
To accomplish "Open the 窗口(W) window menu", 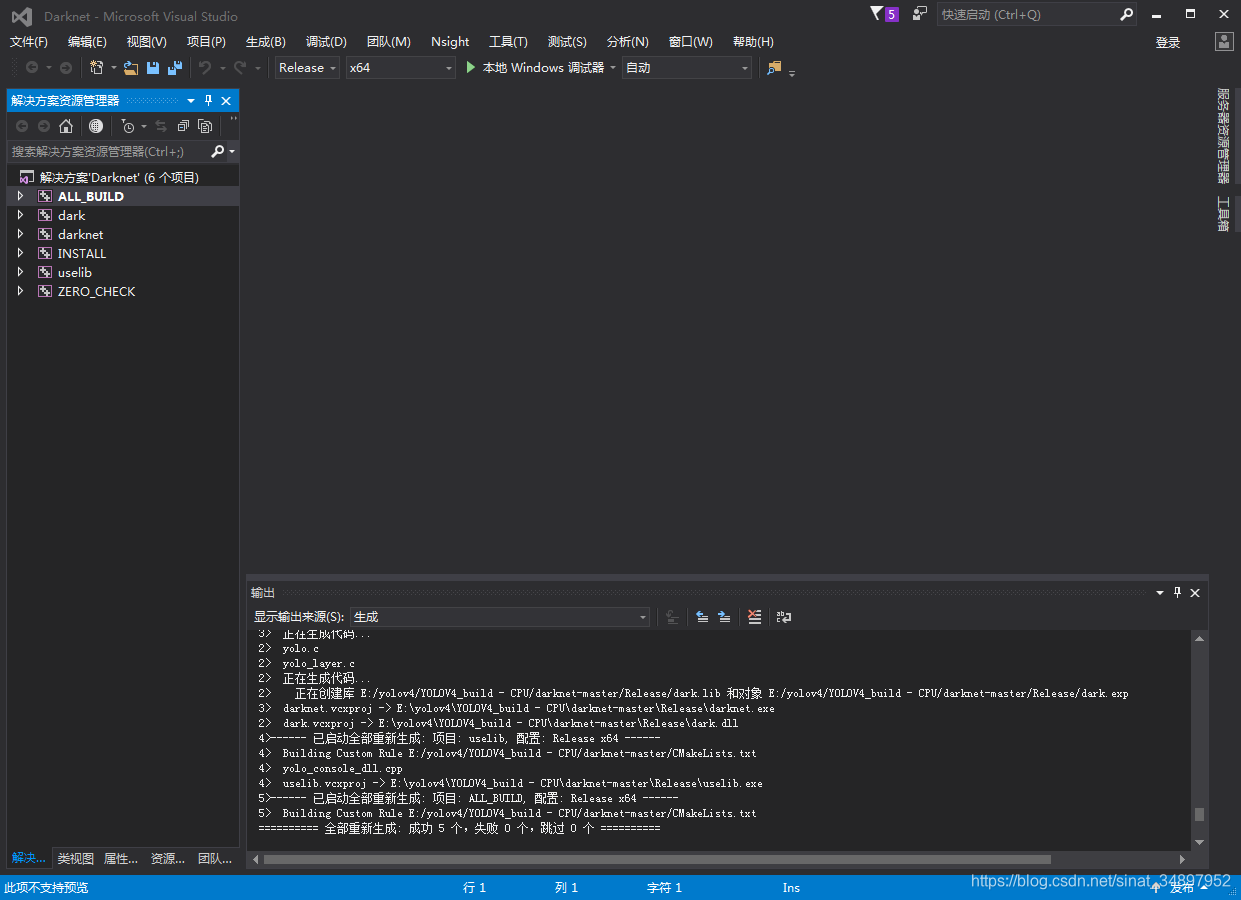I will (690, 42).
